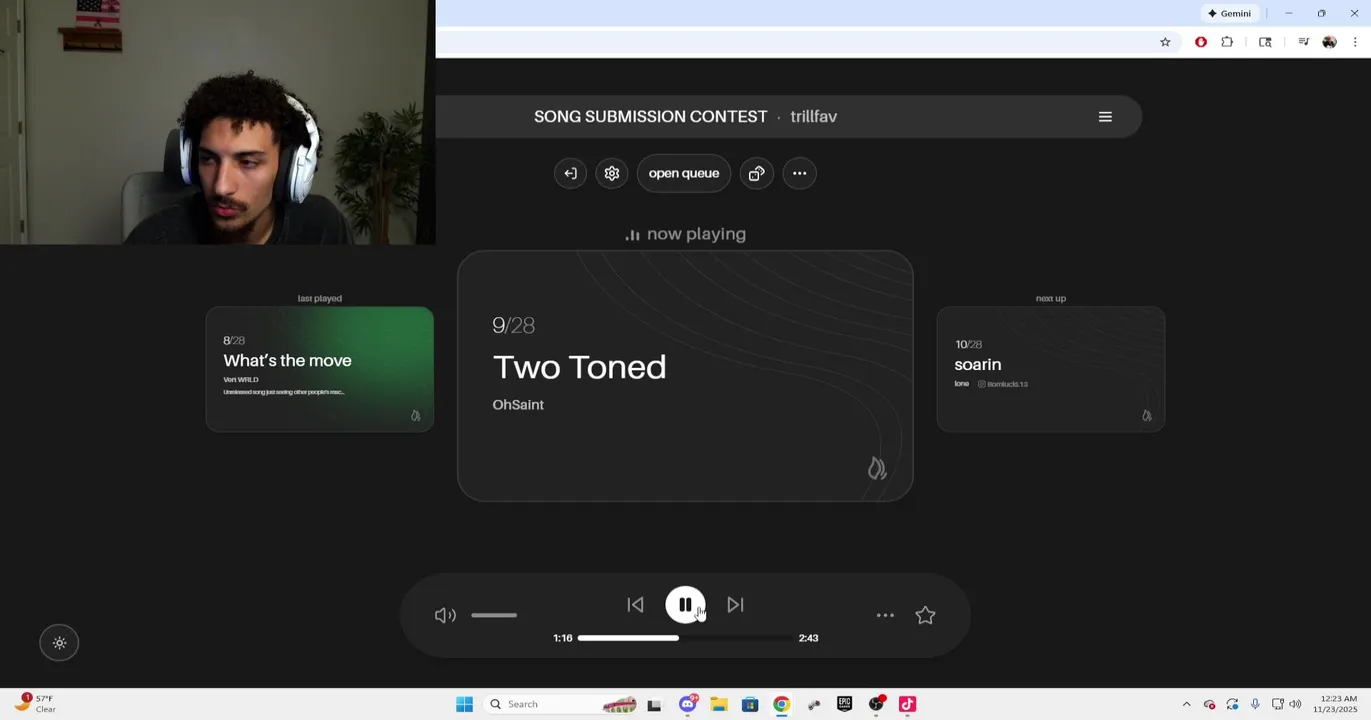Screen dimensions: 1371x720
Task: Open the volume speaker in system tray
Action: [1295, 704]
